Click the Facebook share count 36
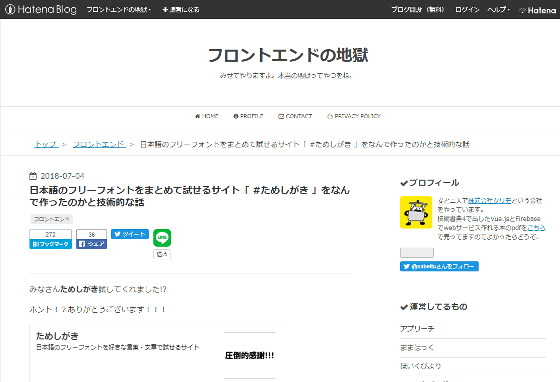This screenshot has height=382, width=560. 91,234
